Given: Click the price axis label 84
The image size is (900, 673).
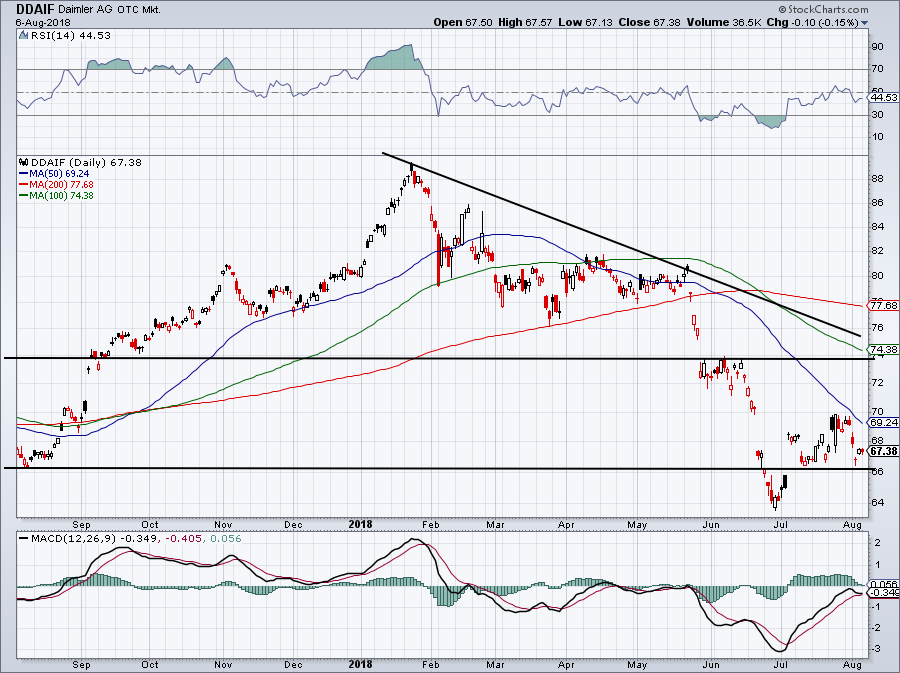Looking at the screenshot, I should (878, 227).
